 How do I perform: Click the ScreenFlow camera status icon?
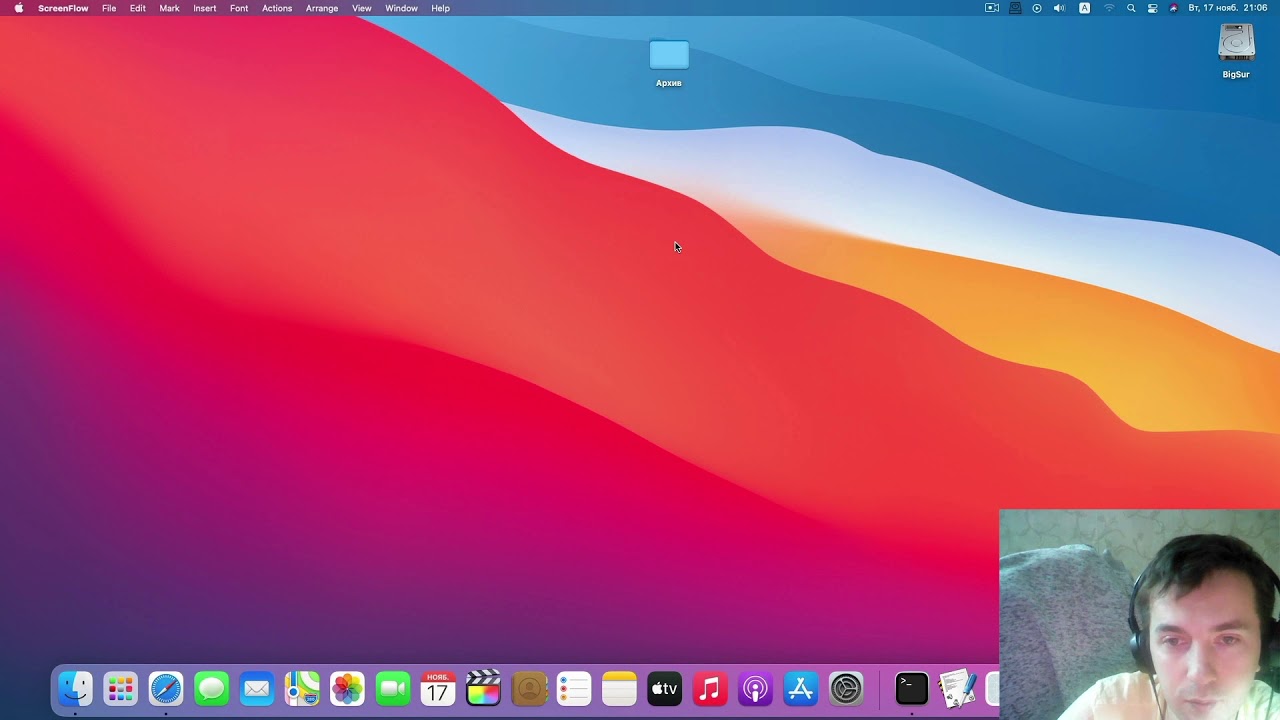click(992, 8)
